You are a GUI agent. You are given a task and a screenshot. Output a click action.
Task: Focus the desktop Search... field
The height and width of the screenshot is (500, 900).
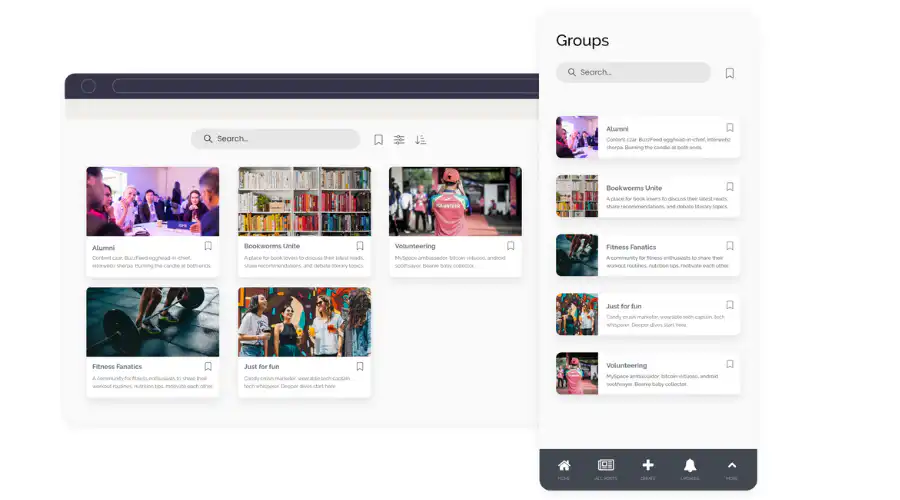click(276, 139)
